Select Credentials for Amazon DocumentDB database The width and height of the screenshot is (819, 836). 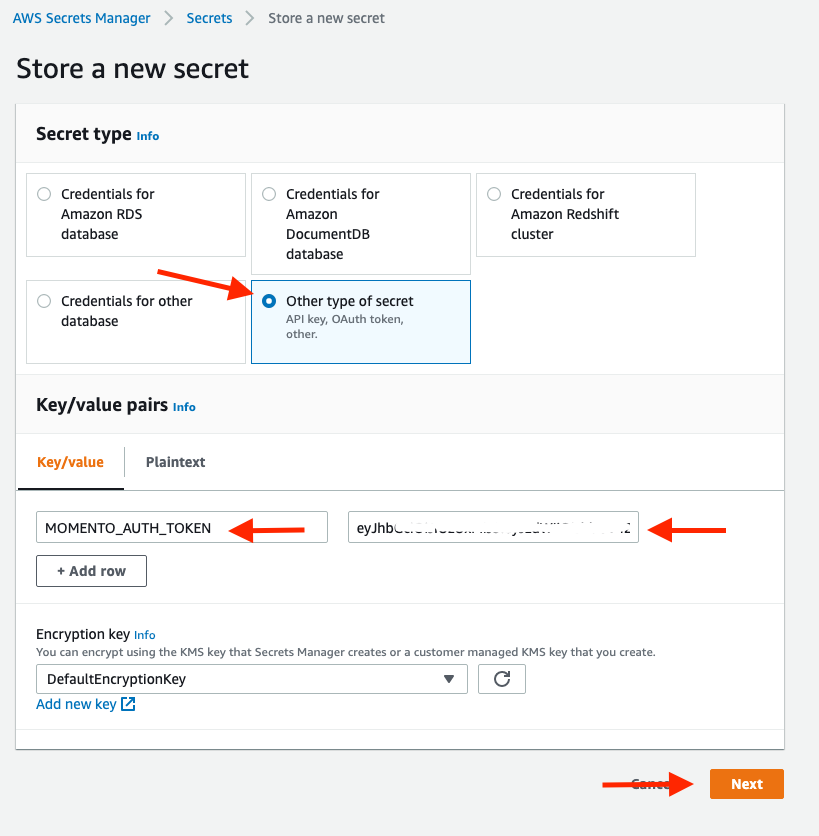coord(269,194)
